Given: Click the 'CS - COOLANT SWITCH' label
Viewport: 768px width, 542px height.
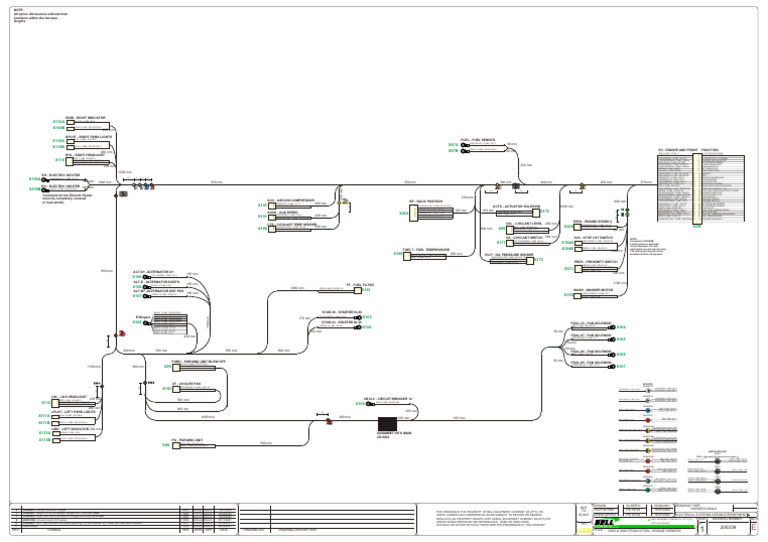Looking at the screenshot, I should click(x=524, y=237).
